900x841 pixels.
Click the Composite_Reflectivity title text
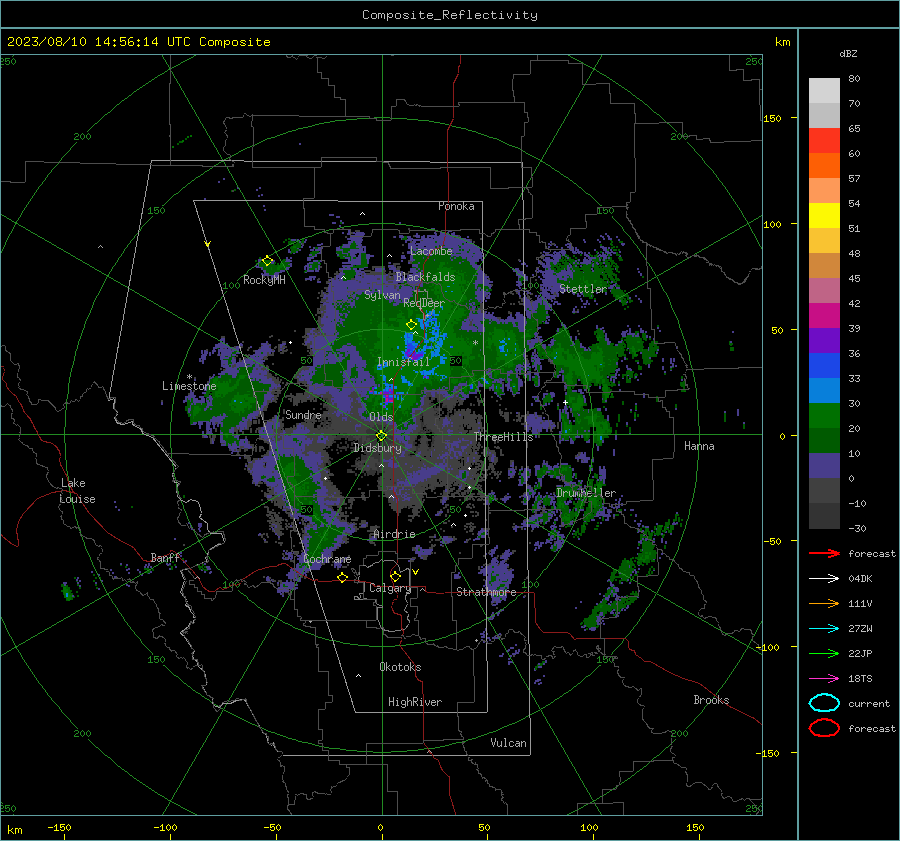coord(450,15)
